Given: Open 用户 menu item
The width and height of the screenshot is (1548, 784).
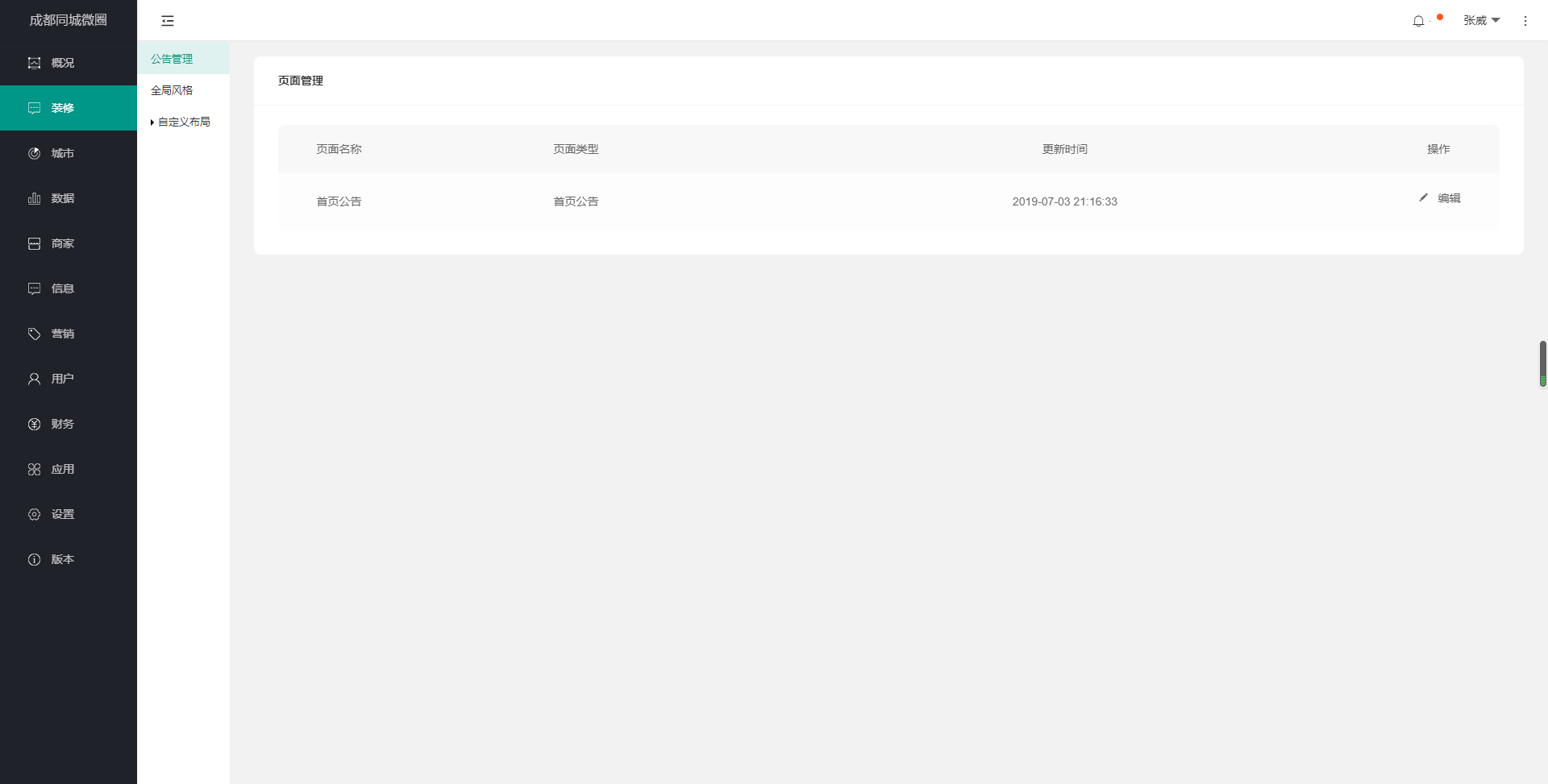Looking at the screenshot, I should tap(69, 379).
